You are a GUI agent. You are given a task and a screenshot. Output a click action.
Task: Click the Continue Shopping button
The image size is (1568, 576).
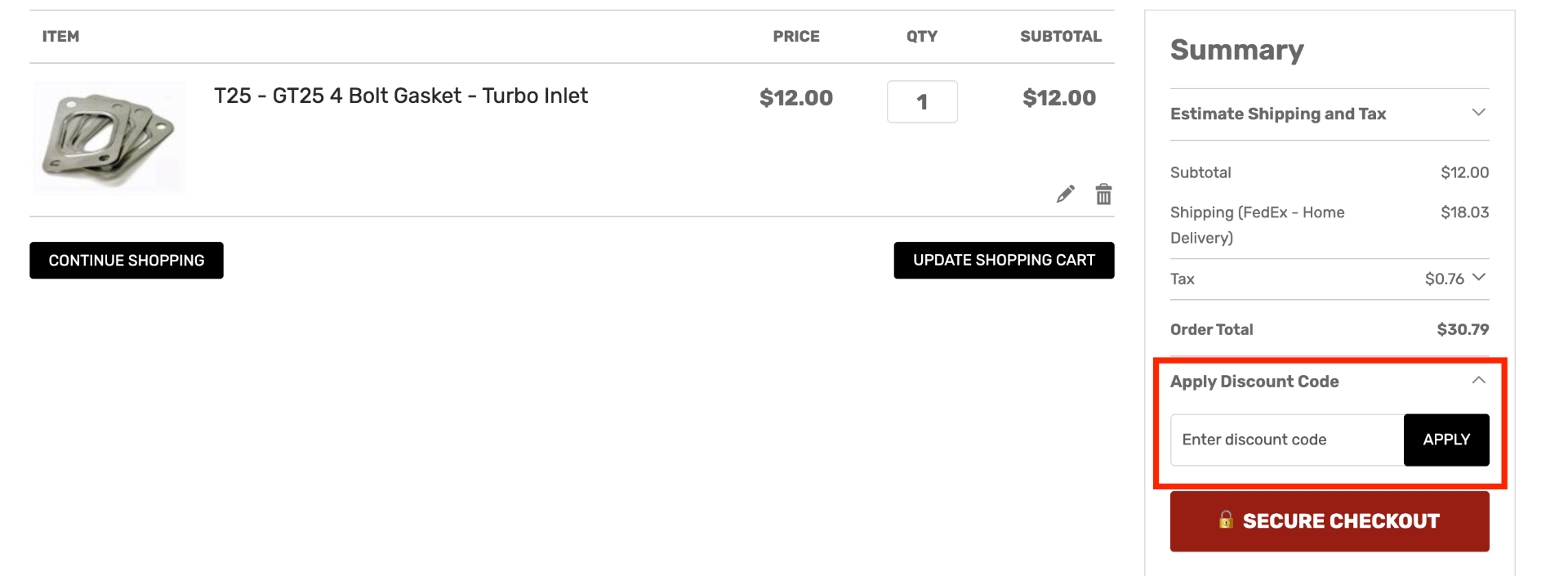pos(127,260)
